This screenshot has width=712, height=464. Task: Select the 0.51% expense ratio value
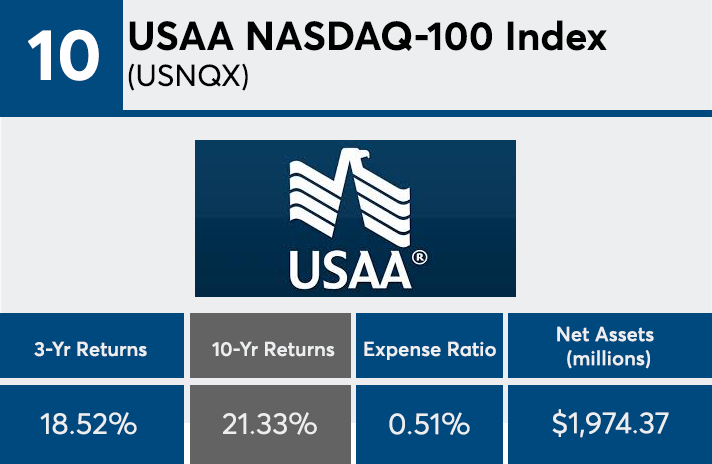(x=430, y=423)
